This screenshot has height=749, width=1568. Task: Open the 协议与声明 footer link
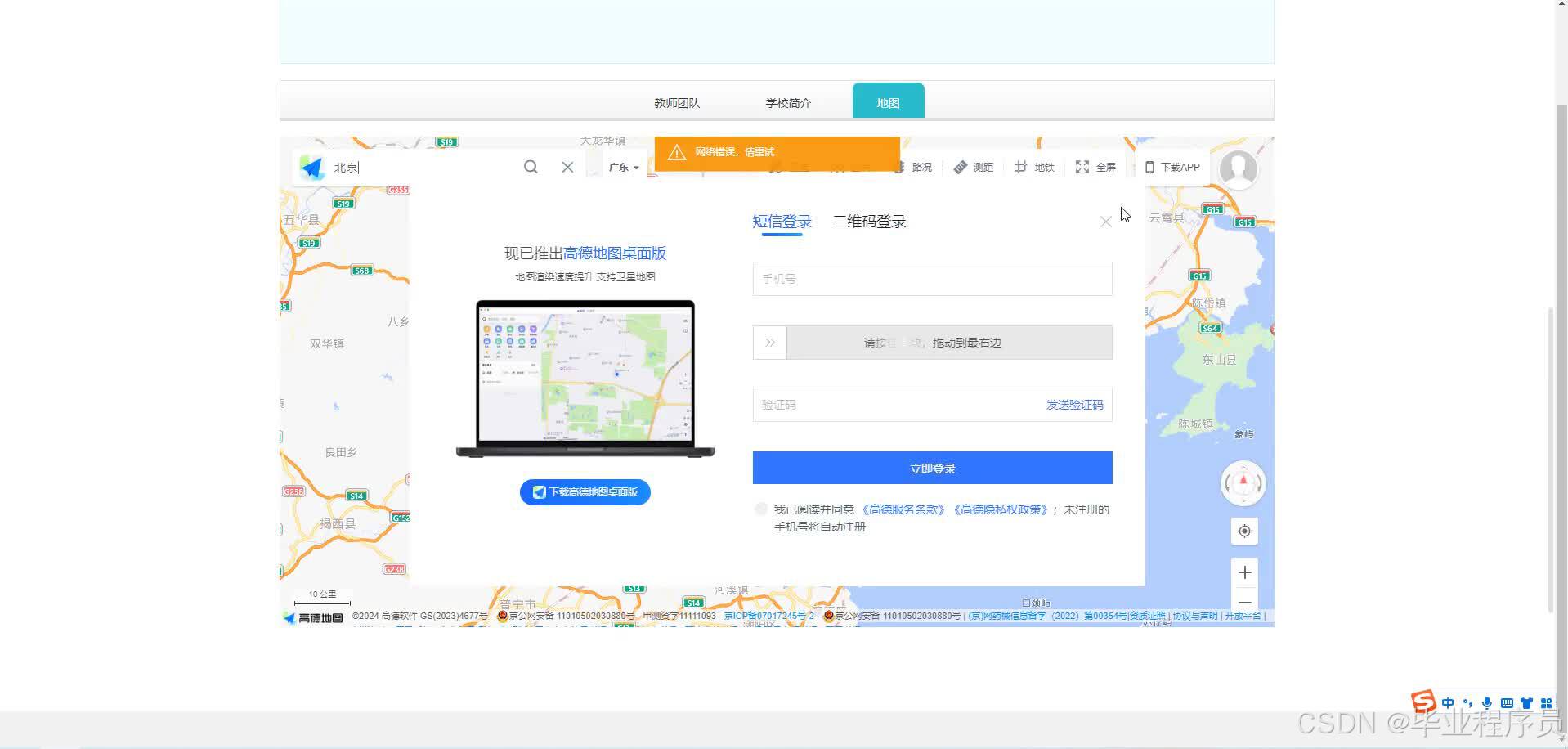pos(1194,616)
